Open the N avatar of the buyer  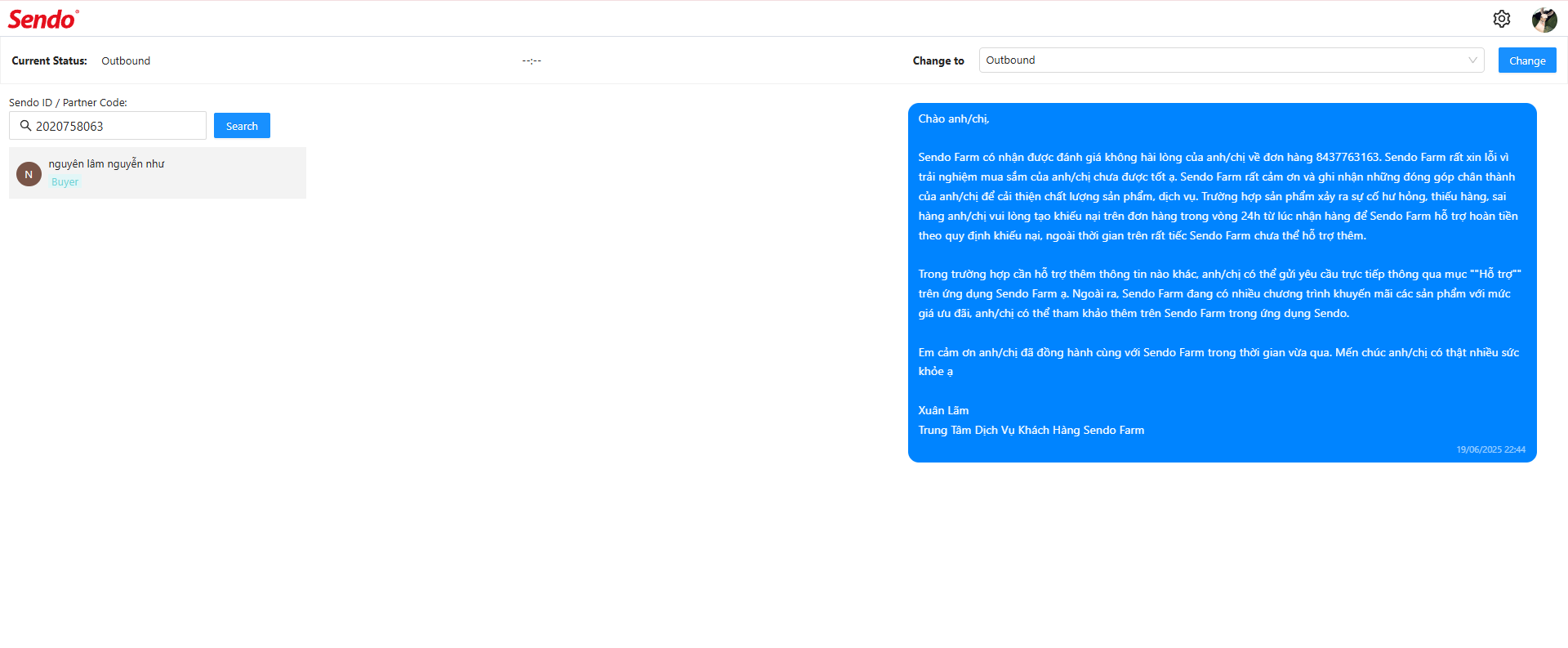pyautogui.click(x=29, y=174)
